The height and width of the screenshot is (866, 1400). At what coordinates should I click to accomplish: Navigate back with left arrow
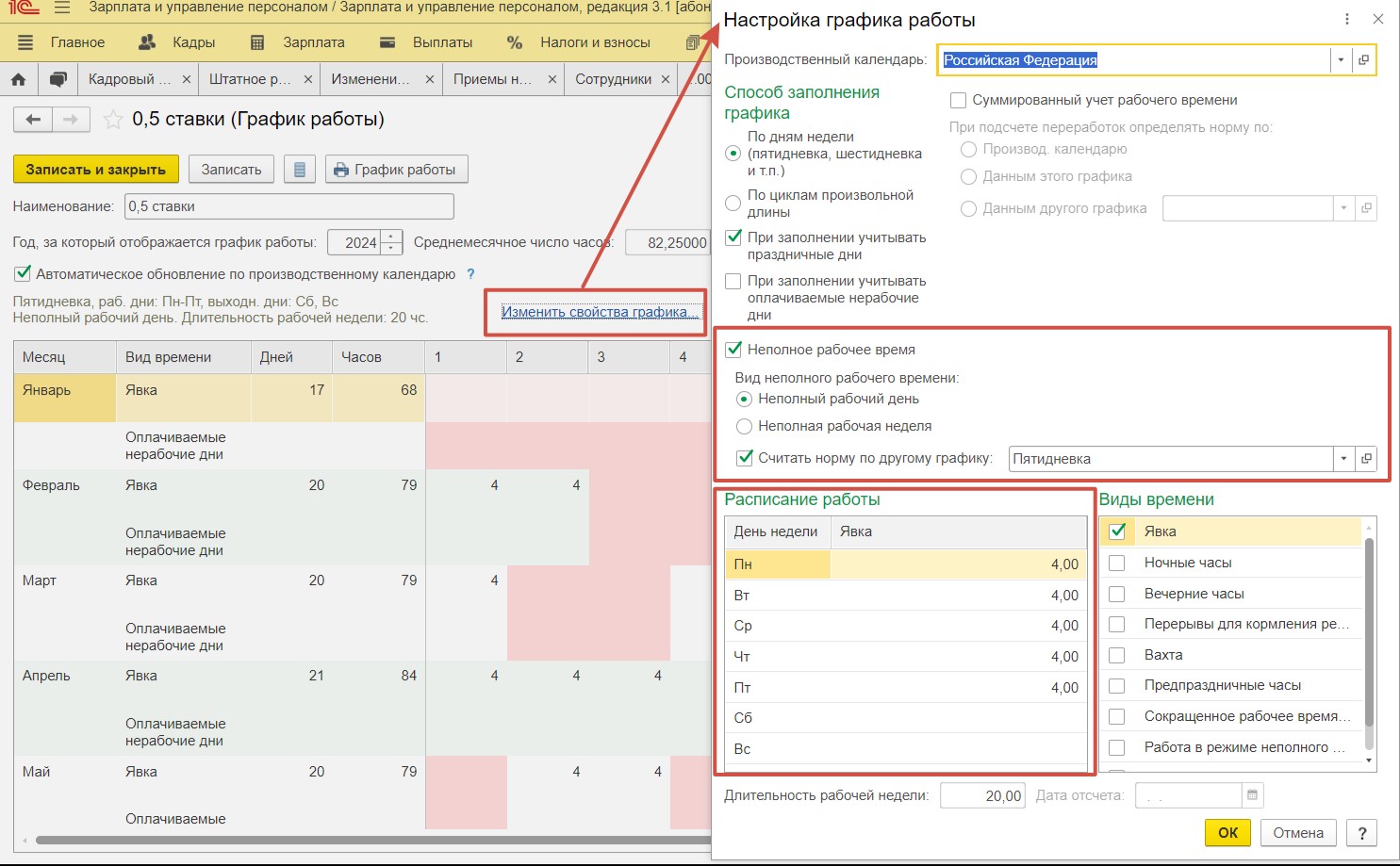33,120
